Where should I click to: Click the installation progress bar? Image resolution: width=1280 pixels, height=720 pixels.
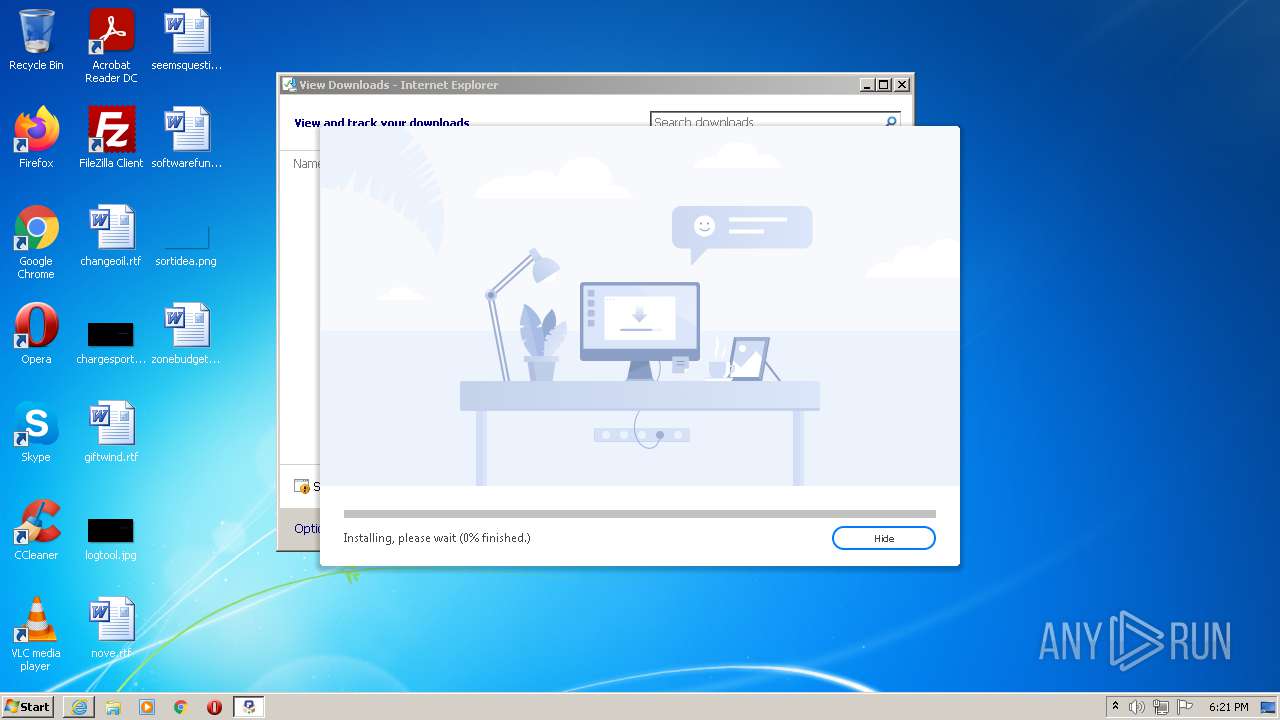click(639, 514)
